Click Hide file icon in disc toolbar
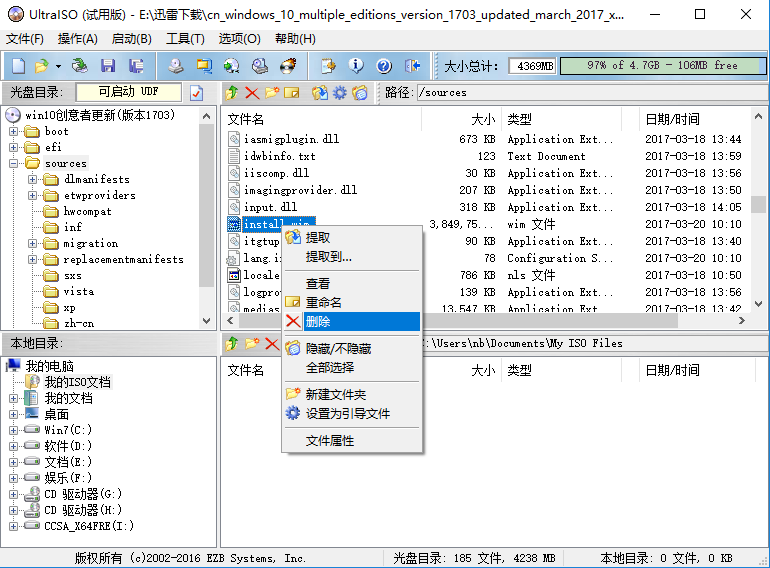 pos(360,92)
